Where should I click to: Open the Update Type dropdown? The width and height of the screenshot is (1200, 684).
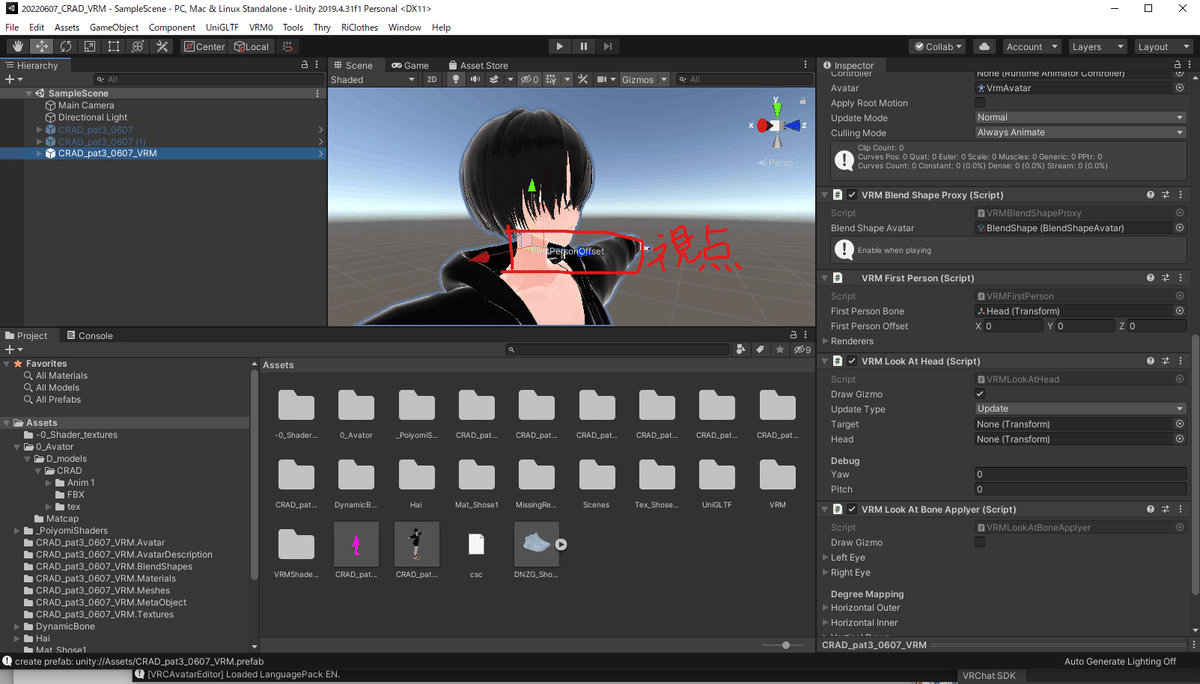pyautogui.click(x=1080, y=409)
